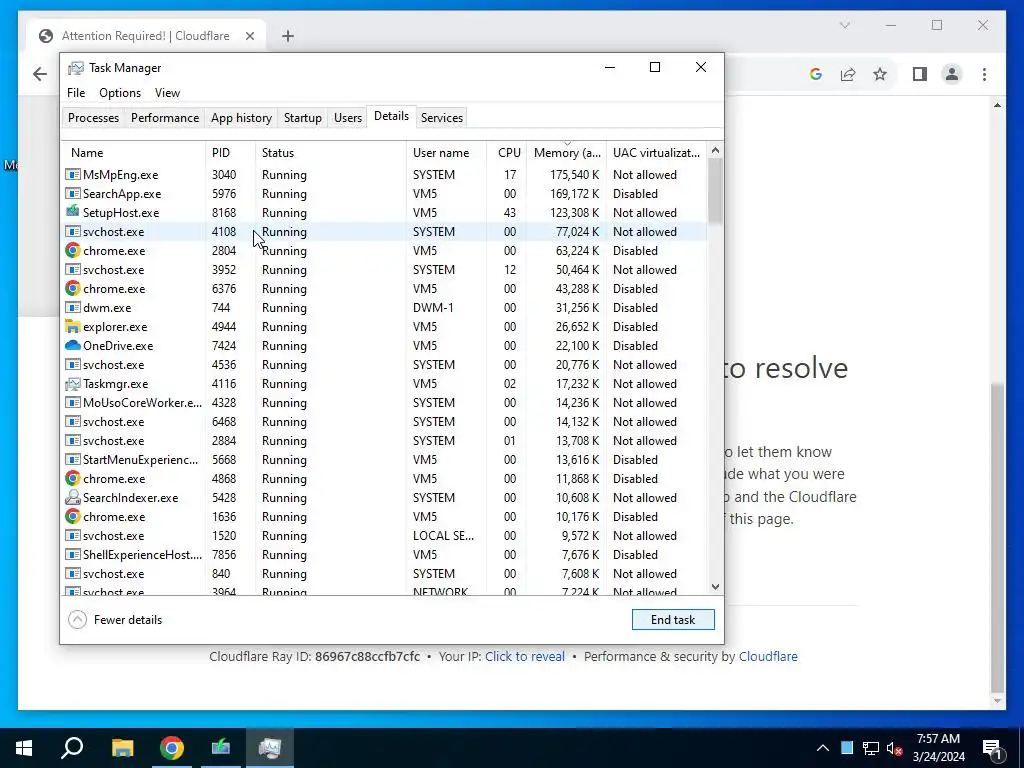Open the notification center icon
Viewport: 1024px width, 768px height.
pyautogui.click(x=993, y=749)
